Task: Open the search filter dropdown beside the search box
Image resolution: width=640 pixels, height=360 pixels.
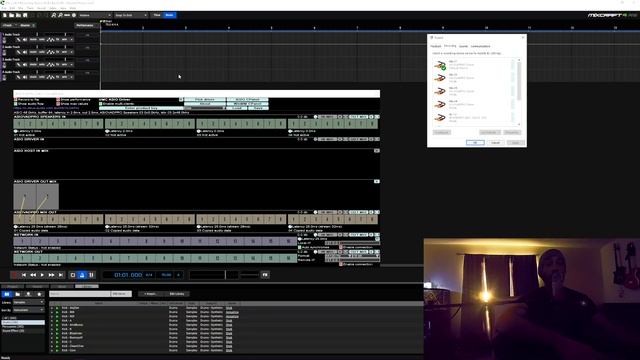Action: [x=121, y=294]
